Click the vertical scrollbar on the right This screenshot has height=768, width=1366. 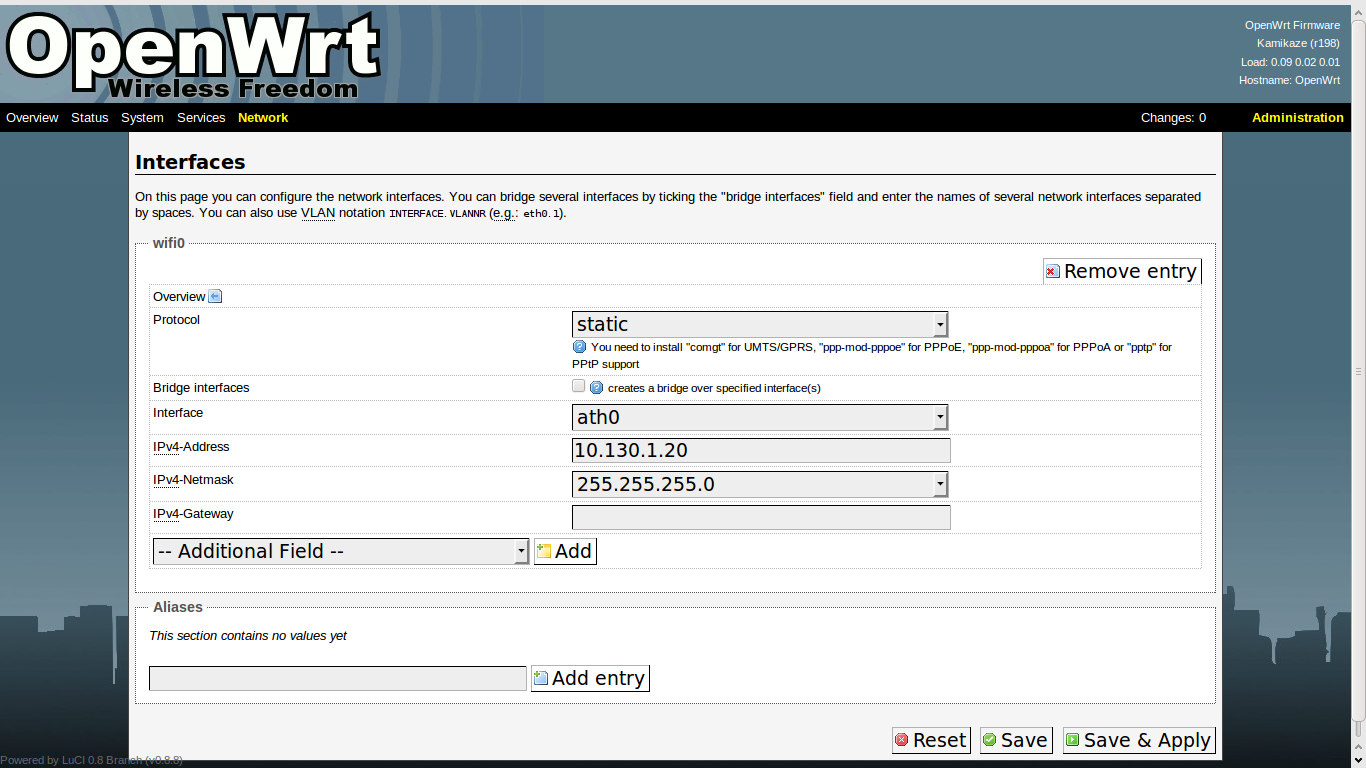coord(1358,371)
